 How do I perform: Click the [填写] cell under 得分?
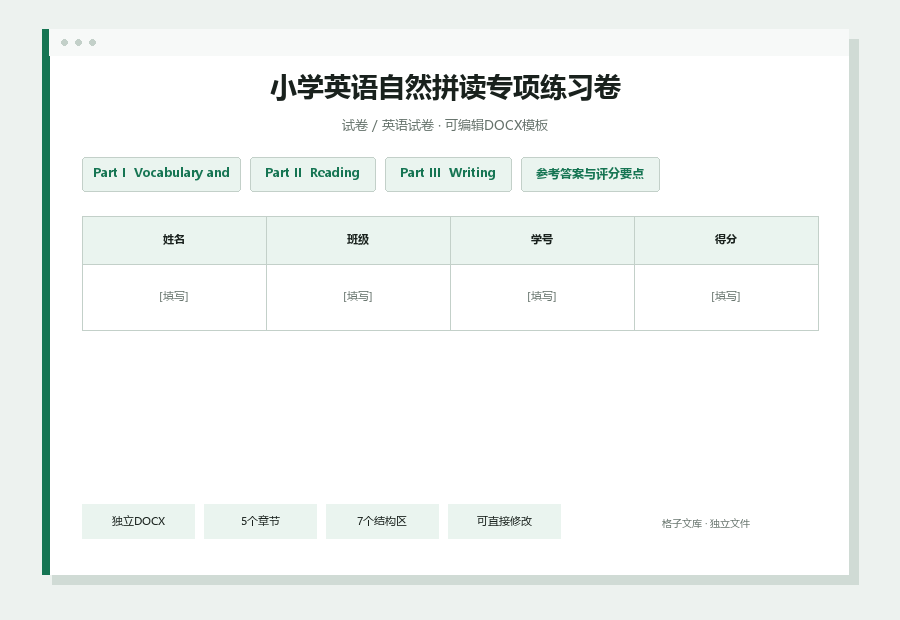pyautogui.click(x=726, y=297)
